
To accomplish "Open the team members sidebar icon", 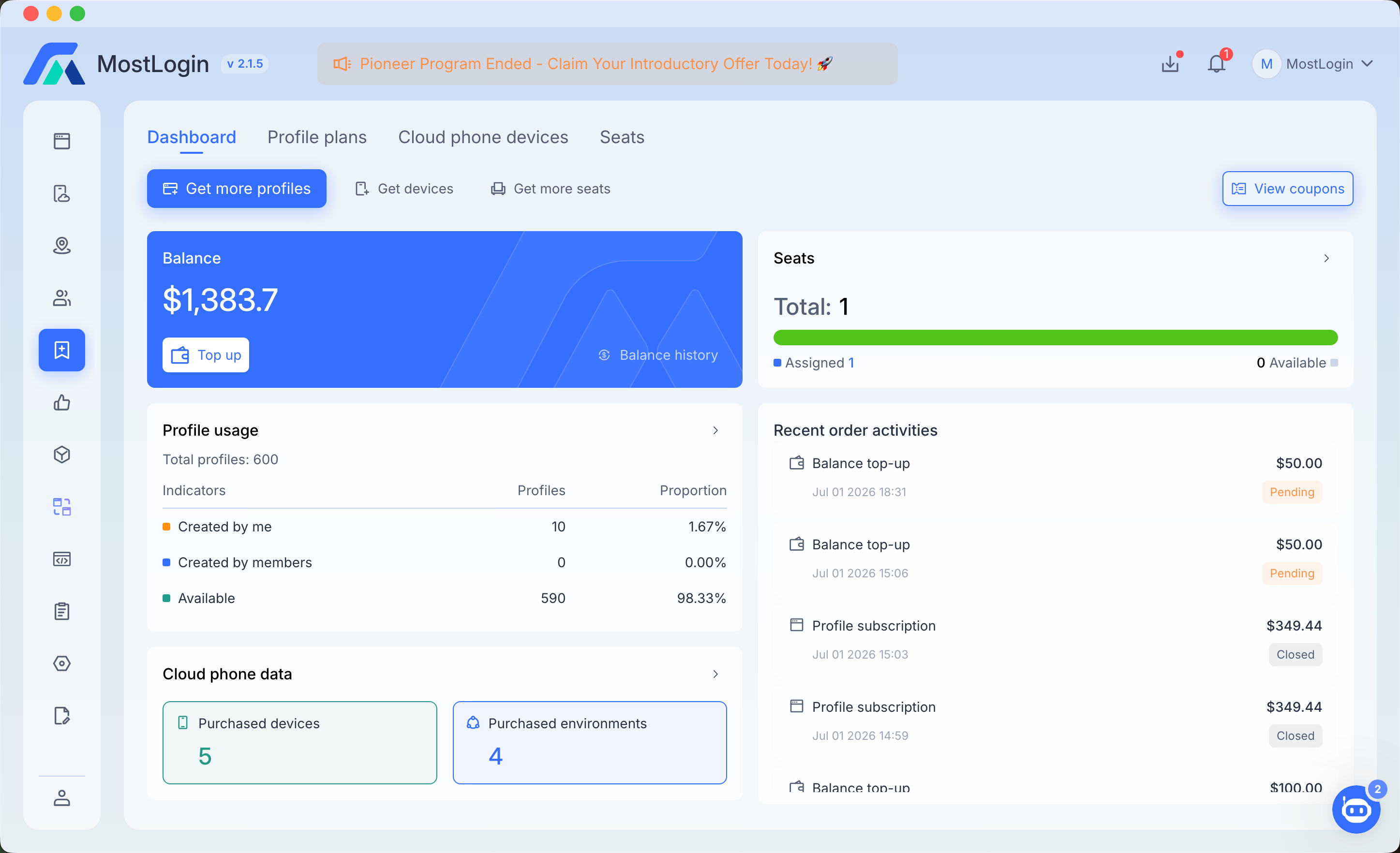I will pyautogui.click(x=61, y=297).
